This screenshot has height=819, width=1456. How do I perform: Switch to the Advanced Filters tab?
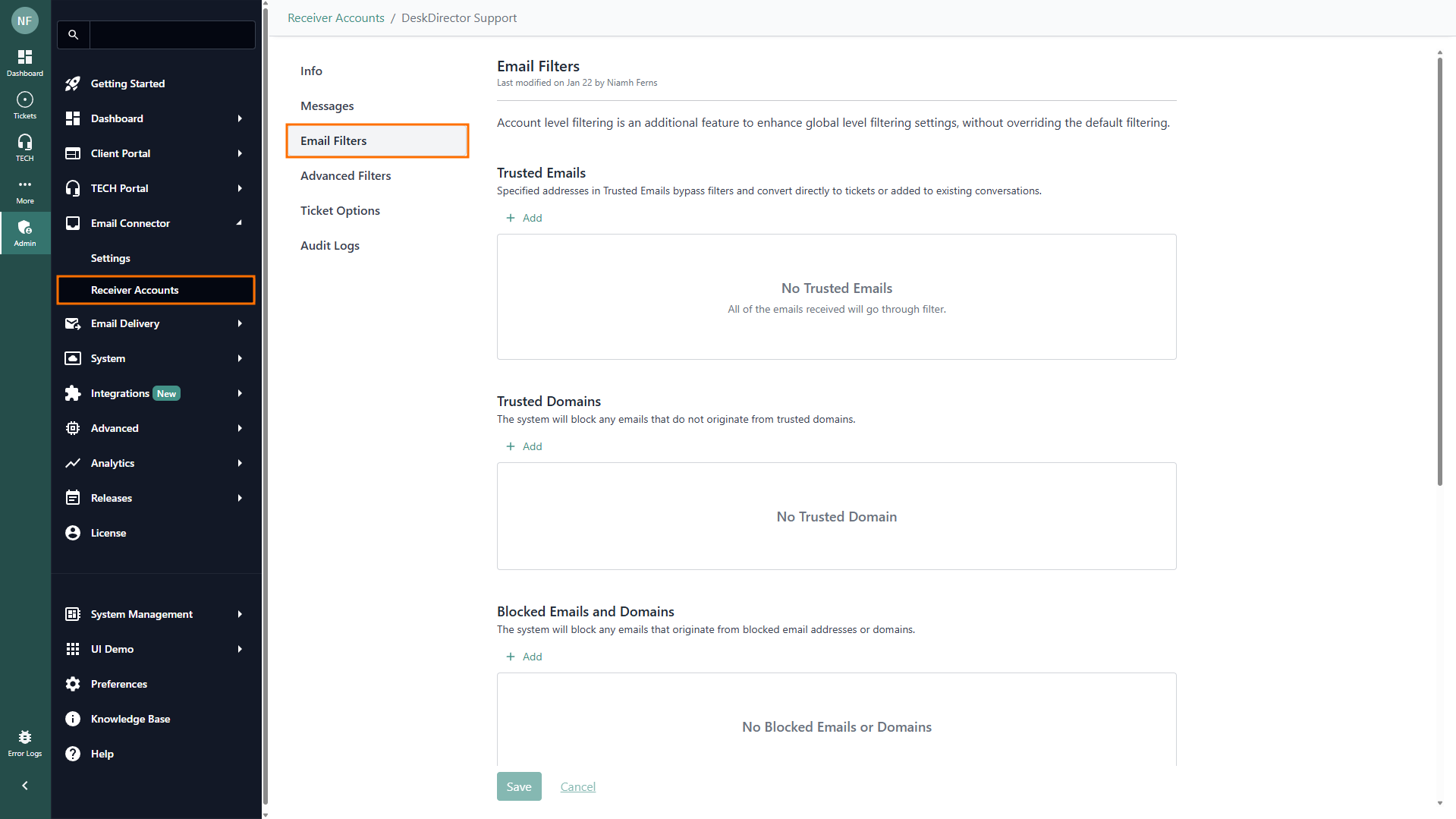346,175
